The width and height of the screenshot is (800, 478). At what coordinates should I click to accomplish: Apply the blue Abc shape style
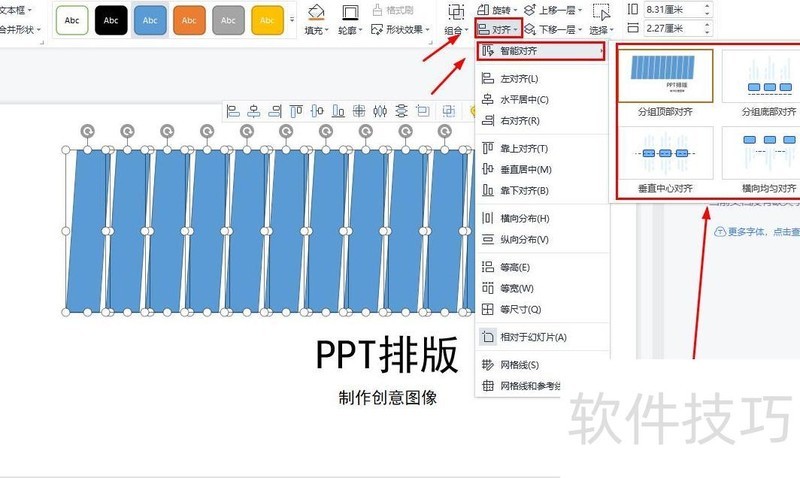tap(150, 20)
